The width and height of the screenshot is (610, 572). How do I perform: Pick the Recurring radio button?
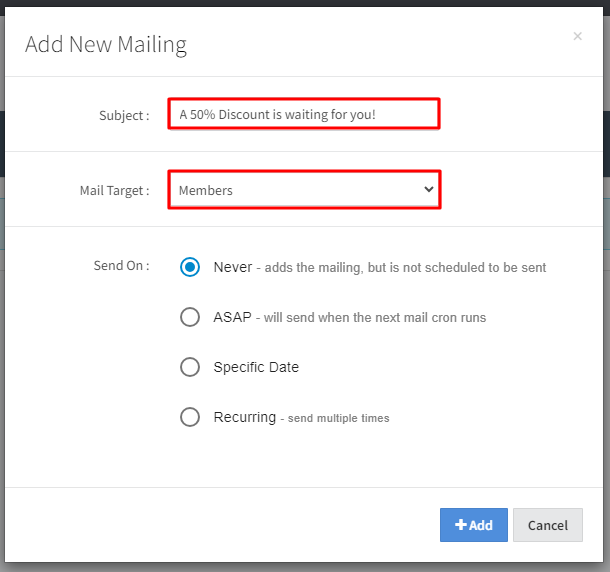[190, 417]
